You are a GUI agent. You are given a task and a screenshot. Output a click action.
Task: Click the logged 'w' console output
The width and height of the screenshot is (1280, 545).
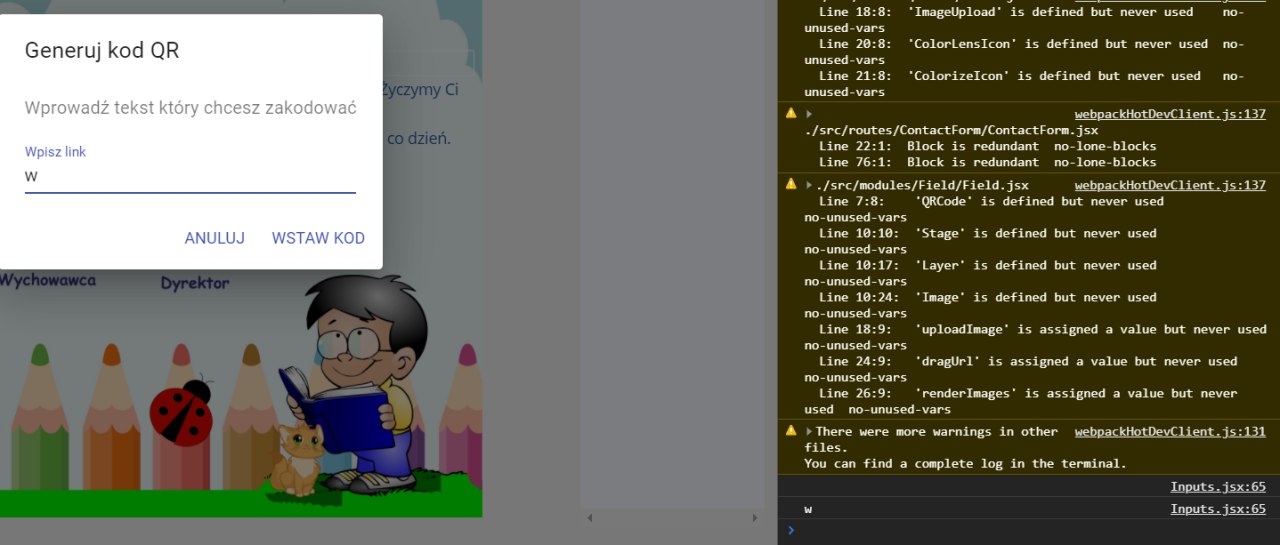[808, 509]
